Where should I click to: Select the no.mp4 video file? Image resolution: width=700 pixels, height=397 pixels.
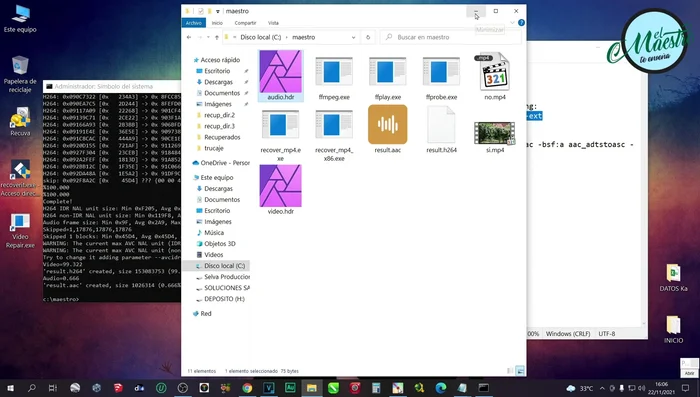[495, 76]
